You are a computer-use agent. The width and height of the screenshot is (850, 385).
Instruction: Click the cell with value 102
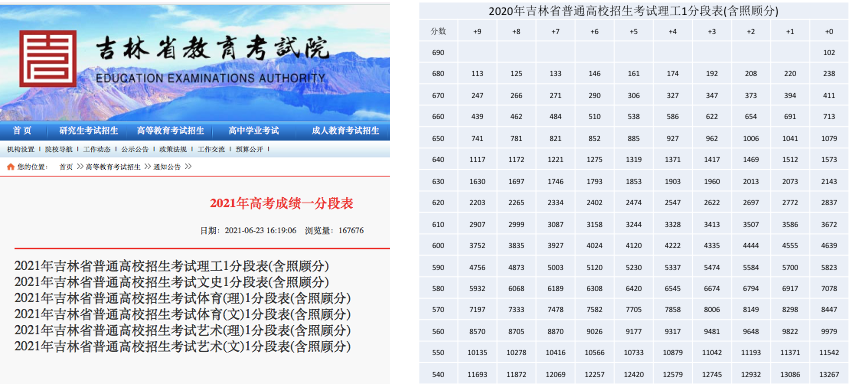[x=829, y=53]
